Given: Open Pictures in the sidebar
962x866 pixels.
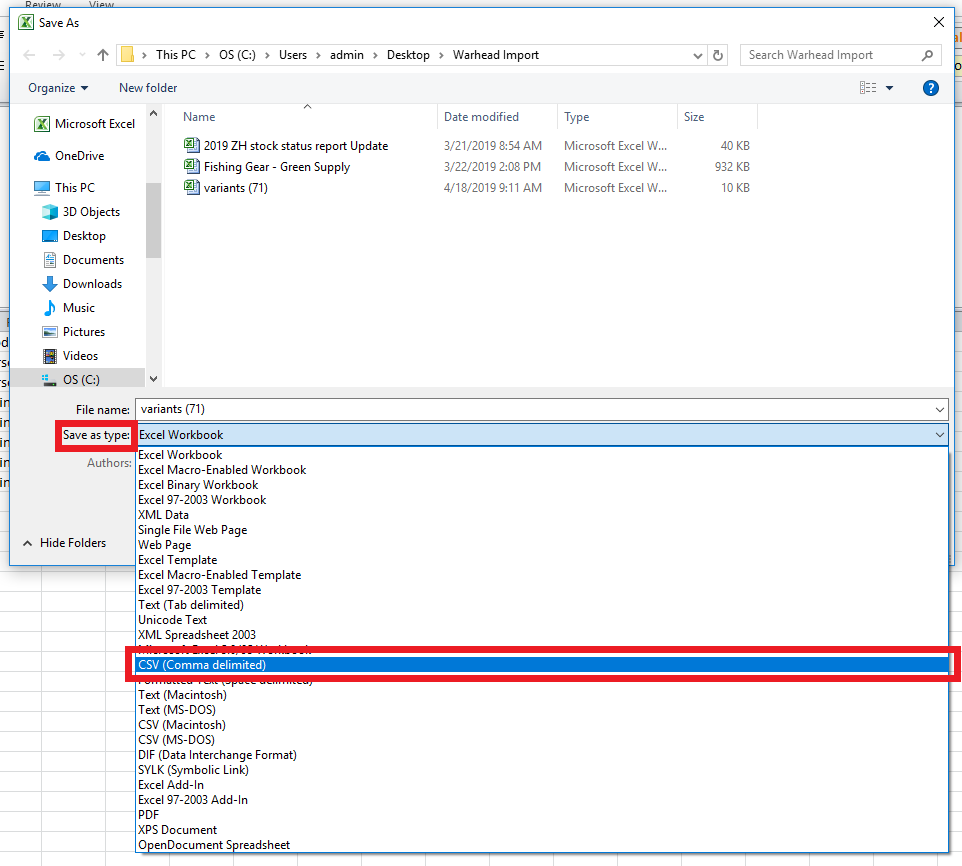Looking at the screenshot, I should point(73,332).
